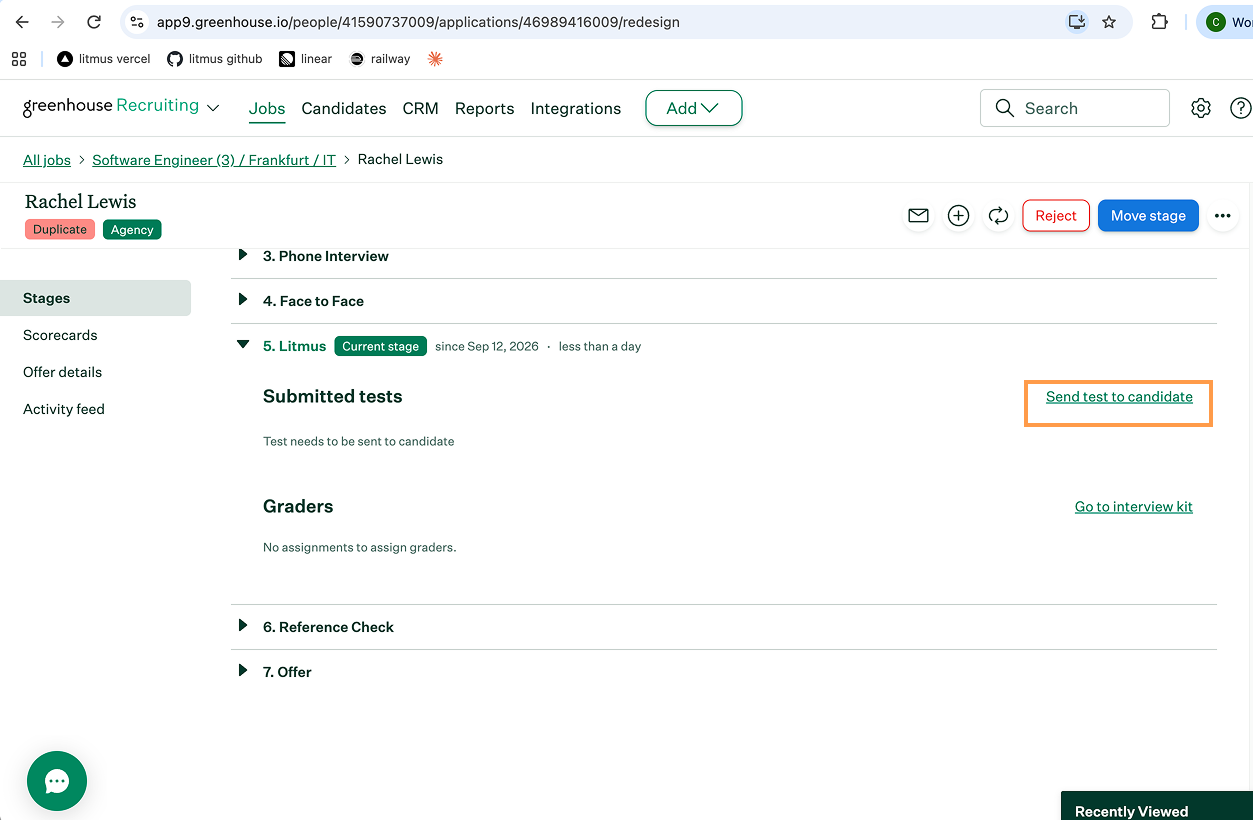Click the Send test to candidate link
The width and height of the screenshot is (1253, 820).
pyautogui.click(x=1119, y=397)
